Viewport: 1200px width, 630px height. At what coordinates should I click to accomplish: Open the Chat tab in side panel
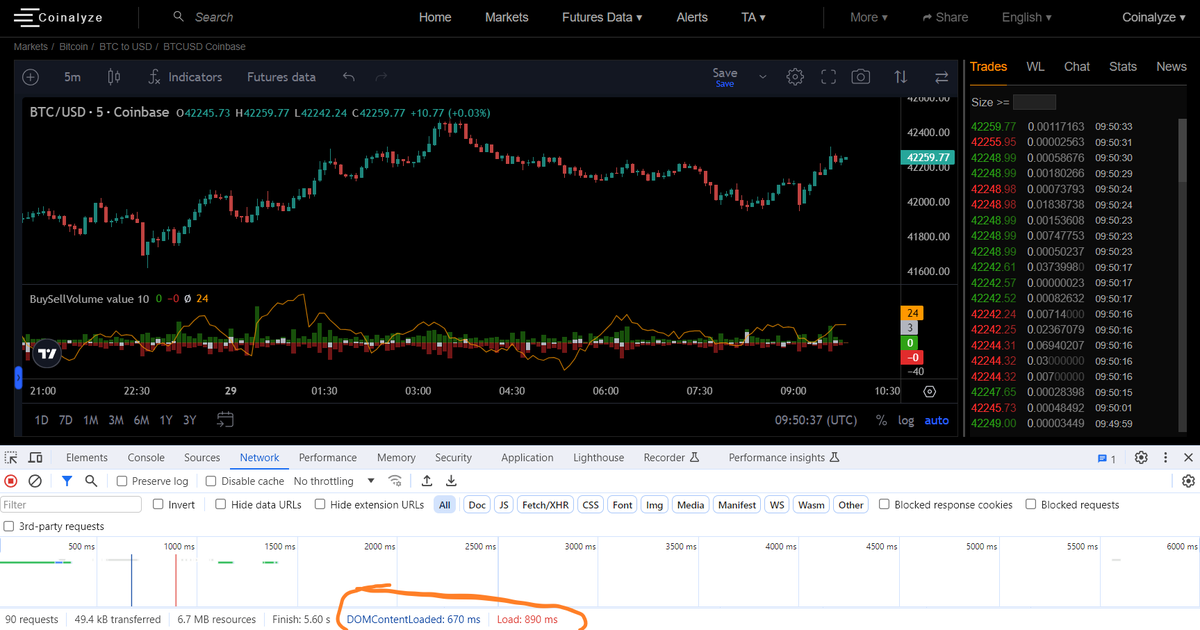(x=1077, y=66)
